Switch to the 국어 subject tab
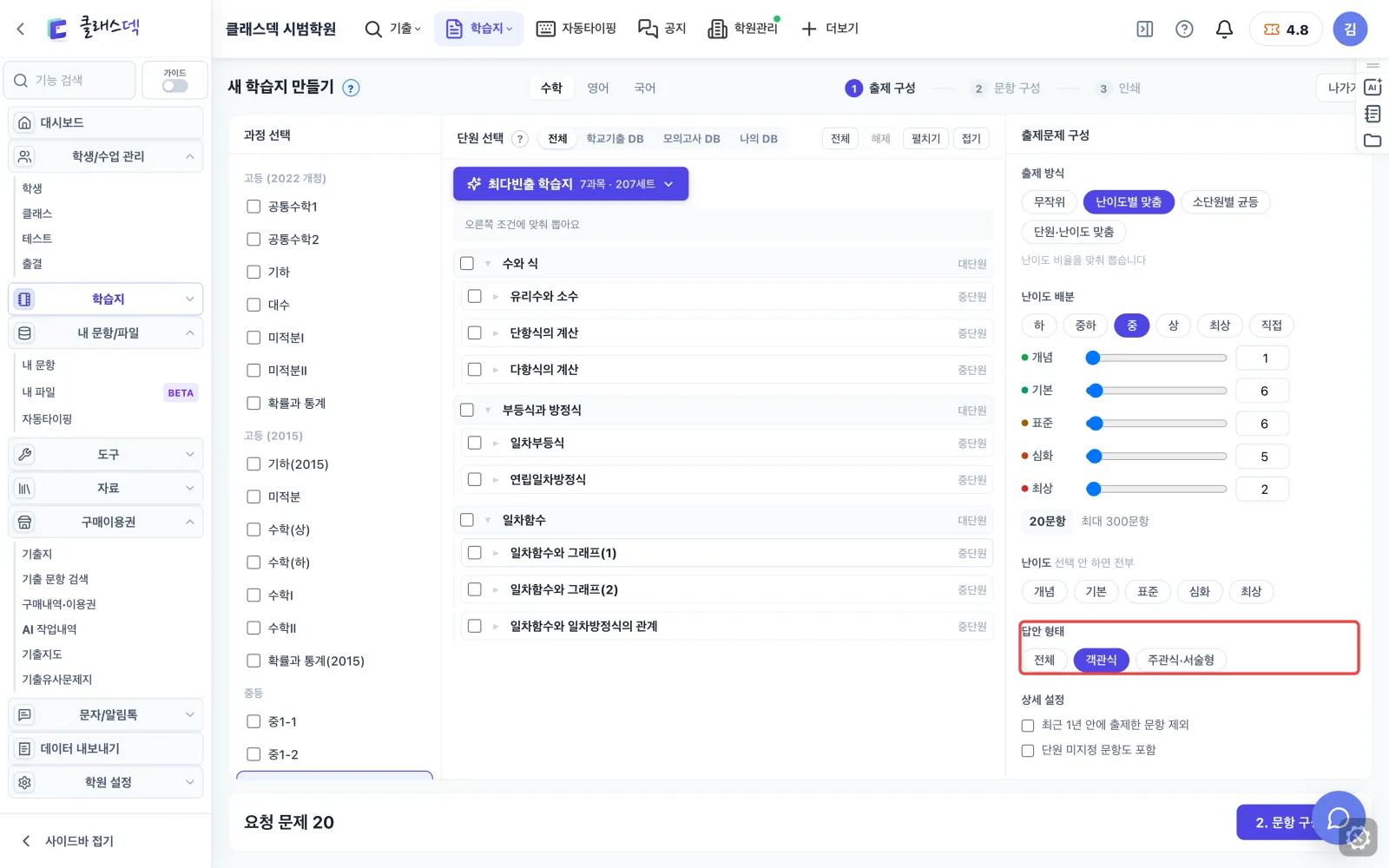This screenshot has height=868, width=1389. click(645, 88)
